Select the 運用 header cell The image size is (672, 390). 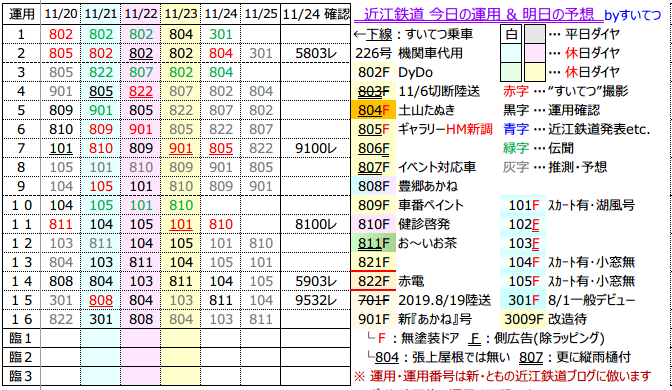coord(21,14)
